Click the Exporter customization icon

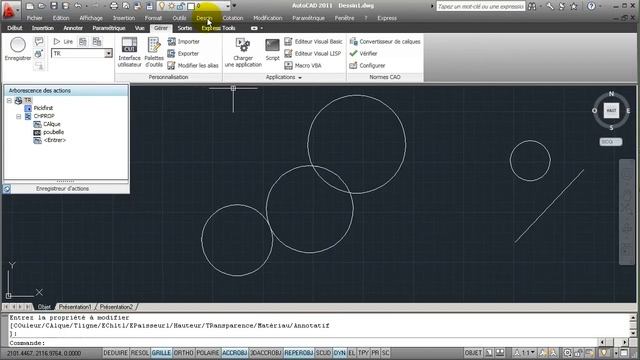click(171, 53)
